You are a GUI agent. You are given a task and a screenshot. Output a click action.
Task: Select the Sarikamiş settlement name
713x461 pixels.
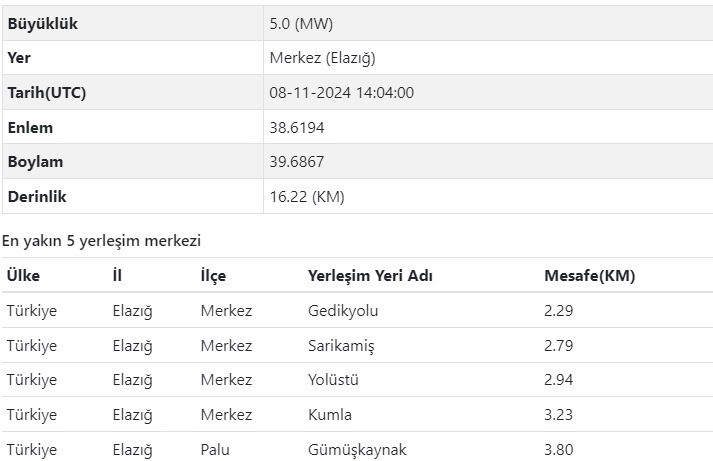click(341, 346)
